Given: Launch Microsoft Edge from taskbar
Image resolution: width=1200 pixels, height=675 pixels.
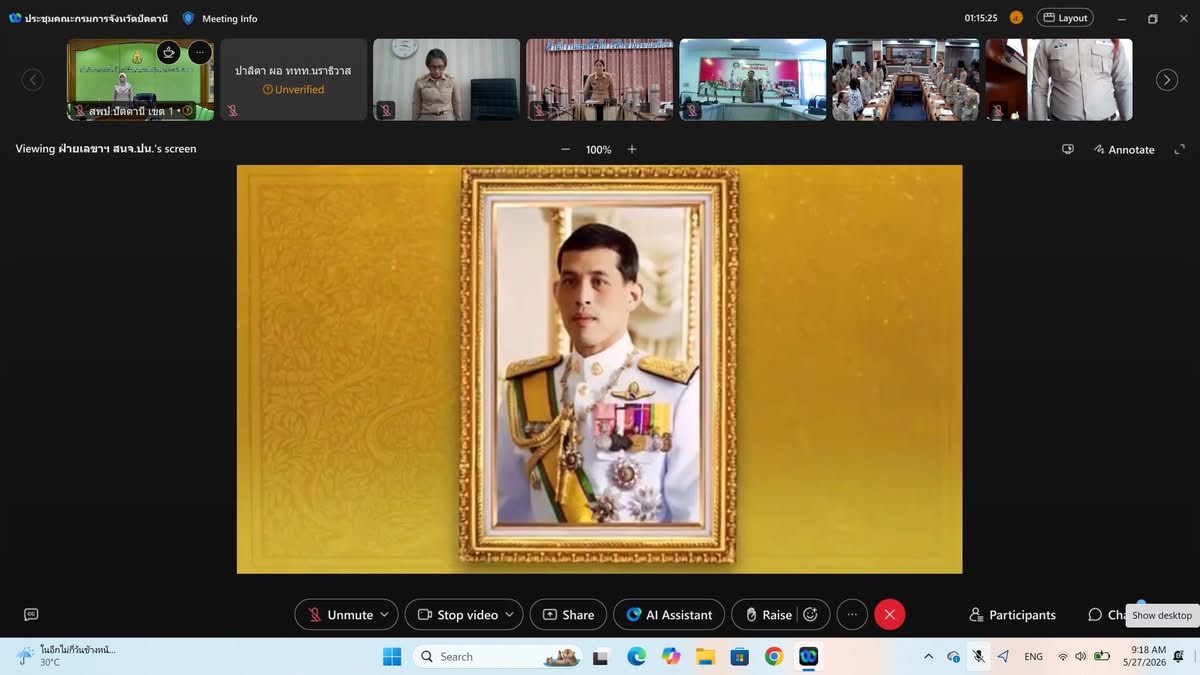Looking at the screenshot, I should tap(636, 656).
